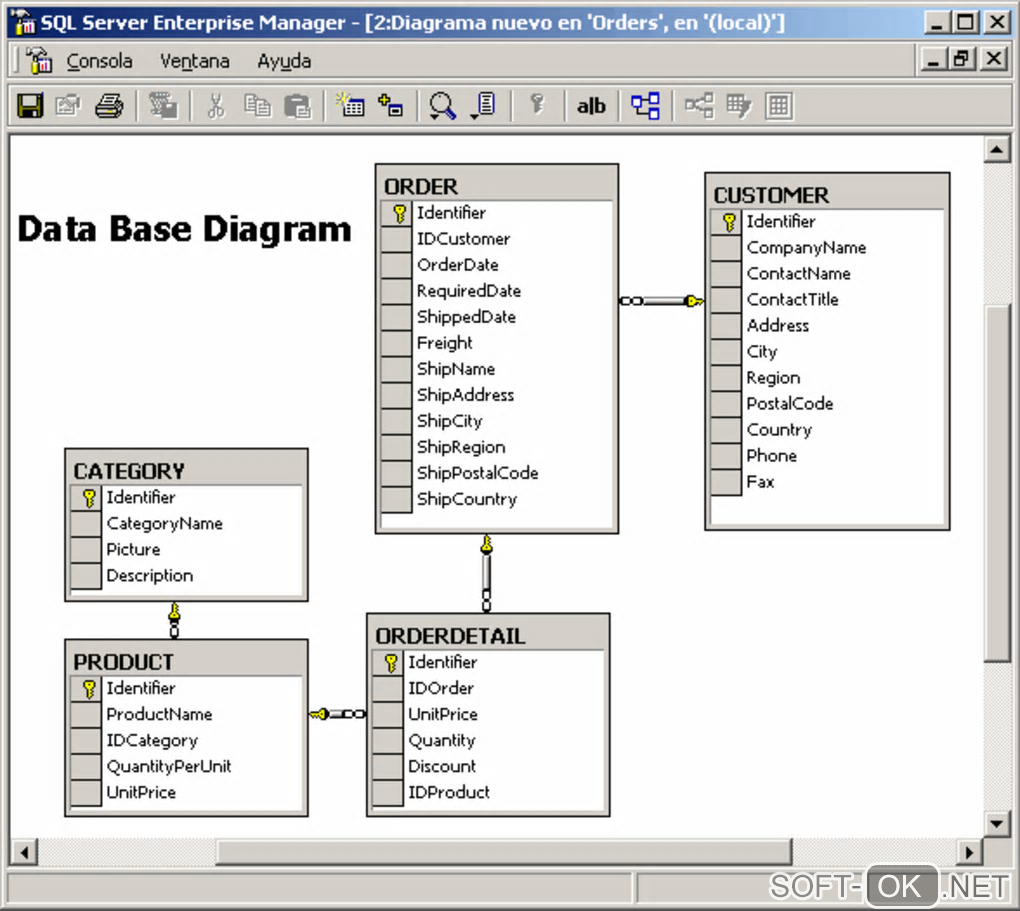Click the Paste toolbar icon
Viewport: 1020px width, 911px height.
298,106
